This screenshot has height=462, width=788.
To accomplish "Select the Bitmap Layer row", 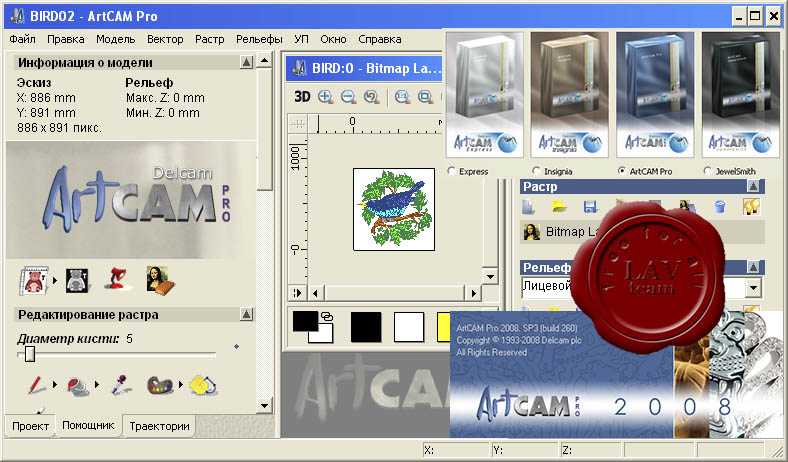I will click(x=642, y=232).
